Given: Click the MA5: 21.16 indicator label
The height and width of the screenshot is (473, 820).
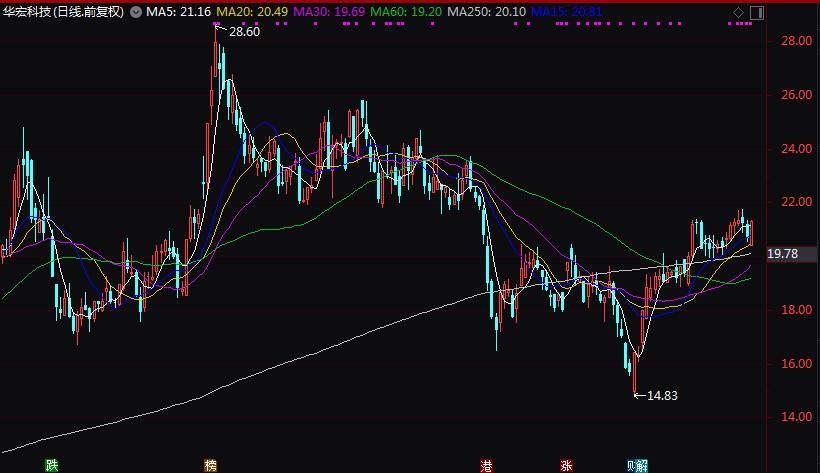Looking at the screenshot, I should (178, 12).
